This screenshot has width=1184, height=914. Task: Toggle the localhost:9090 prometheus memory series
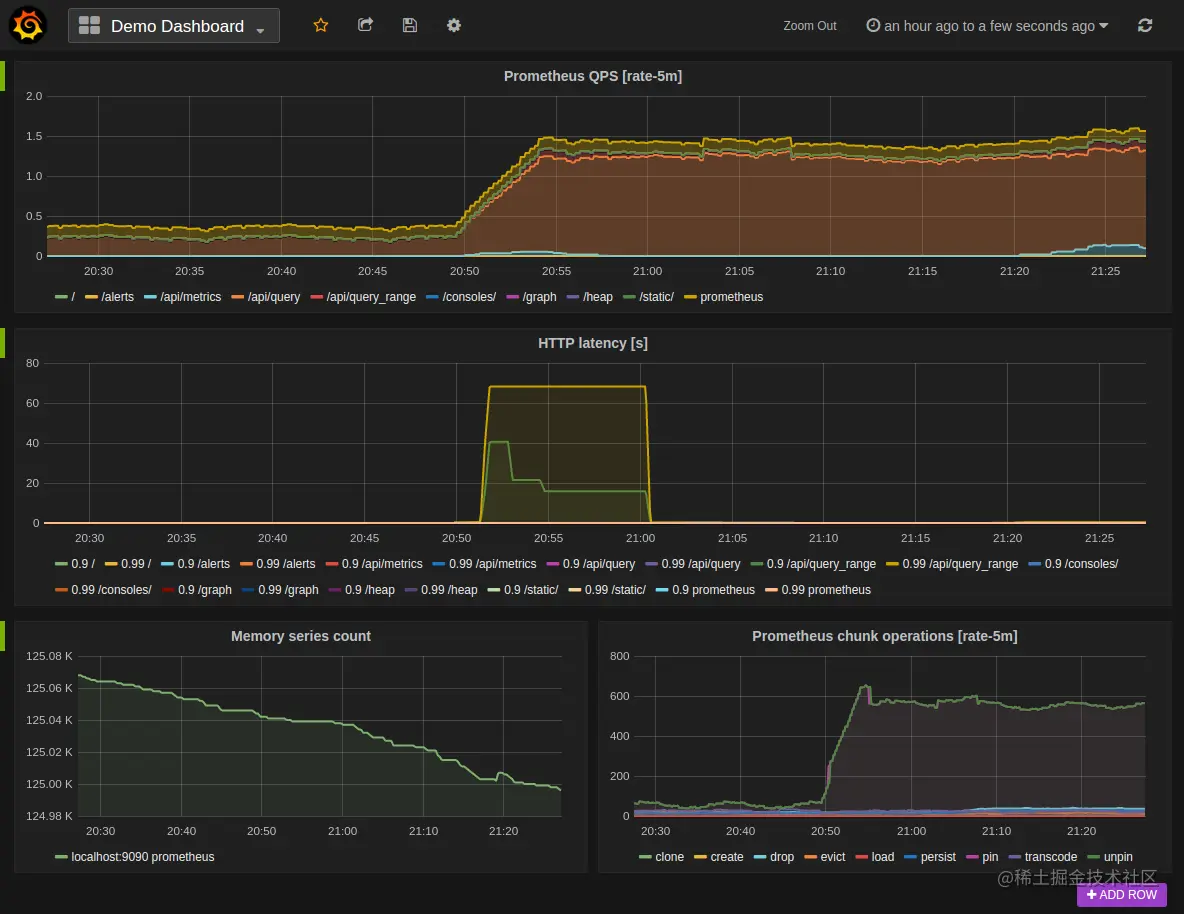143,857
